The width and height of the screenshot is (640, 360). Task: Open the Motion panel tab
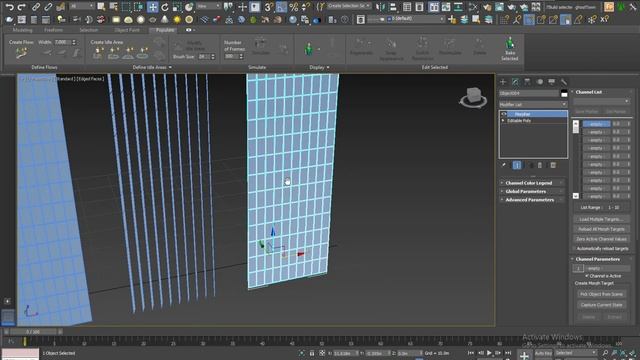pos(540,82)
